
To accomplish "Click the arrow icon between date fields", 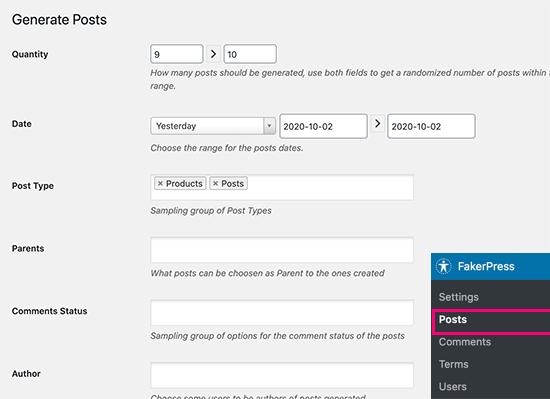I will pyautogui.click(x=377, y=123).
